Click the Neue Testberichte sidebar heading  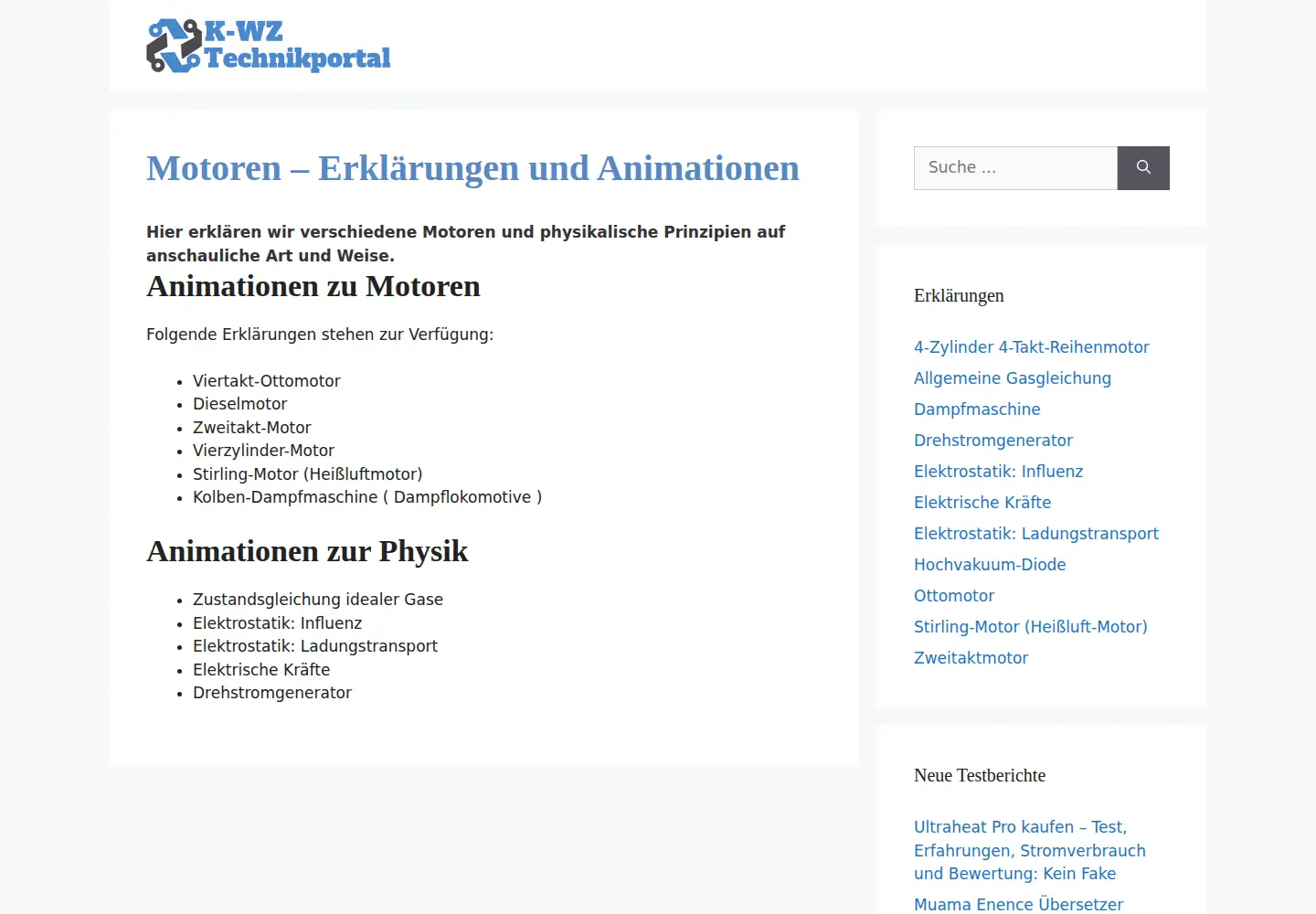[x=980, y=775]
